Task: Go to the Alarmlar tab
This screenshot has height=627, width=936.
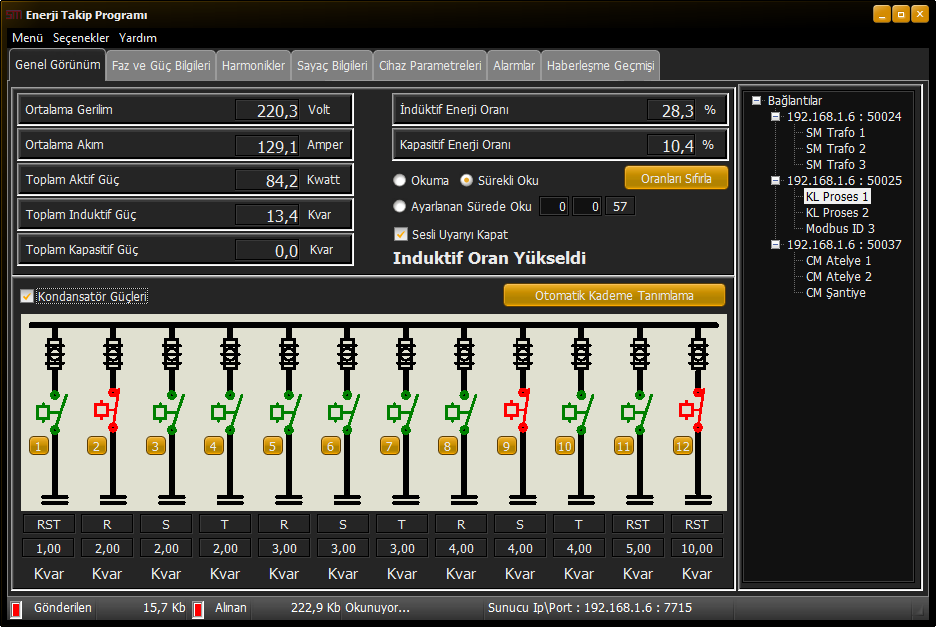Action: [x=514, y=66]
